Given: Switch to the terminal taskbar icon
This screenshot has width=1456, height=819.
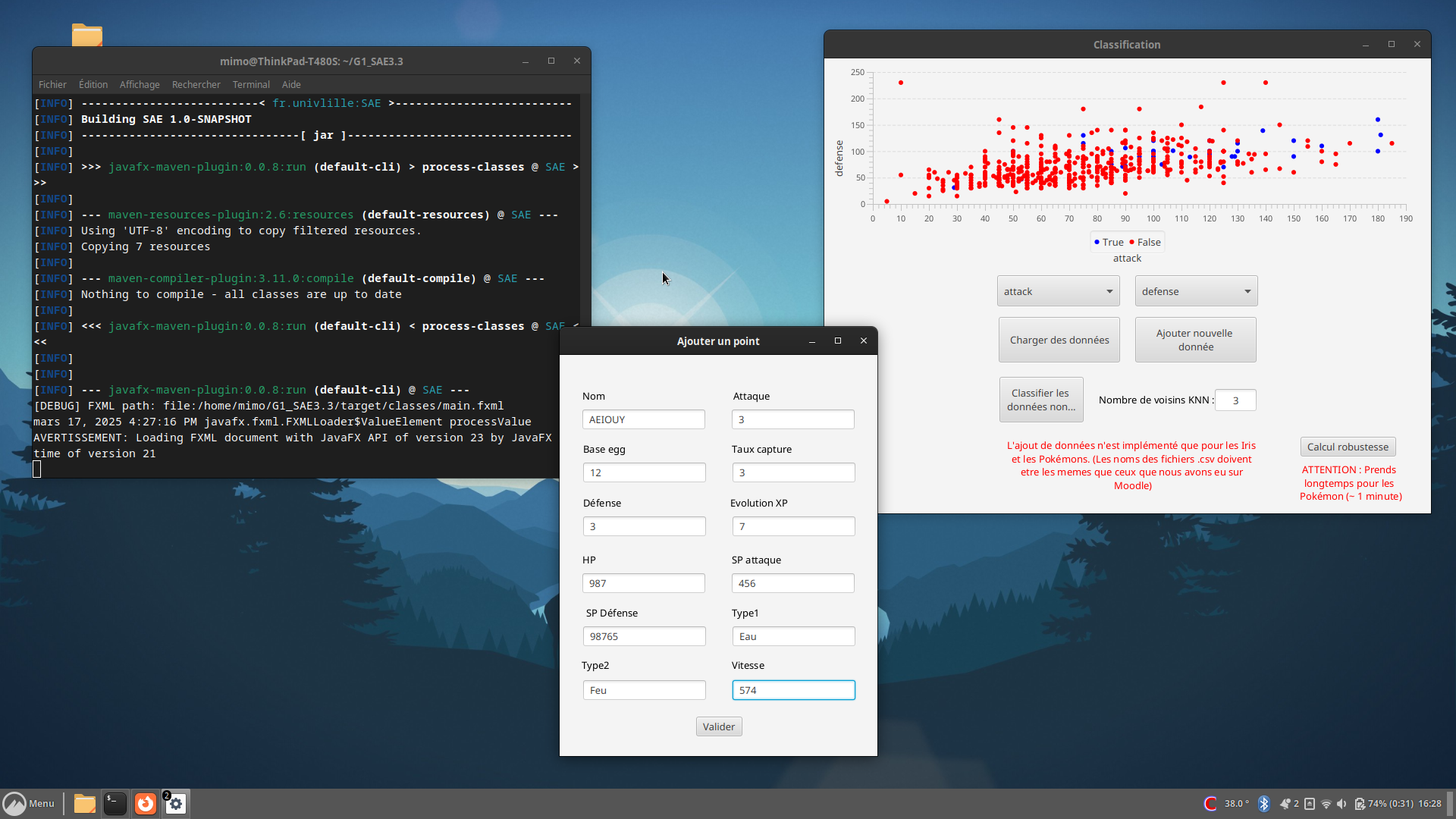Looking at the screenshot, I should point(115,804).
